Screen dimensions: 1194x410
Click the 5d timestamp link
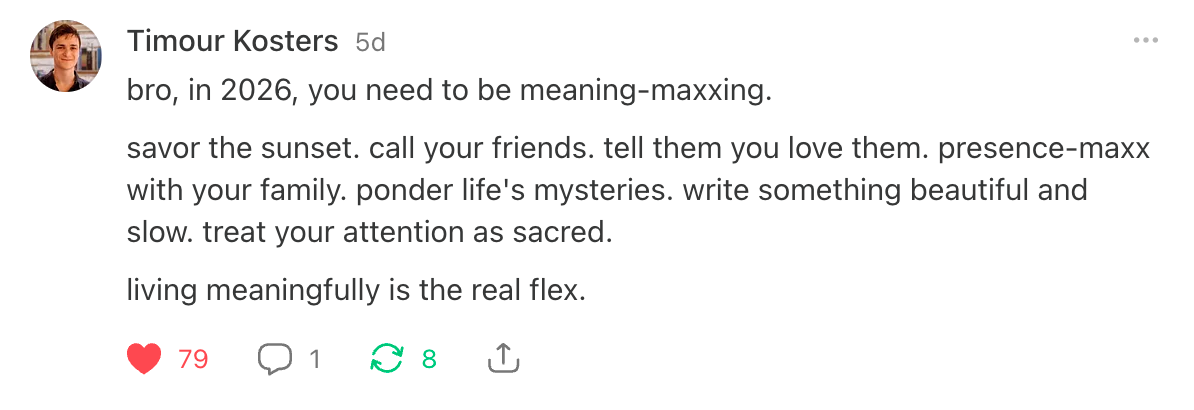(x=370, y=42)
